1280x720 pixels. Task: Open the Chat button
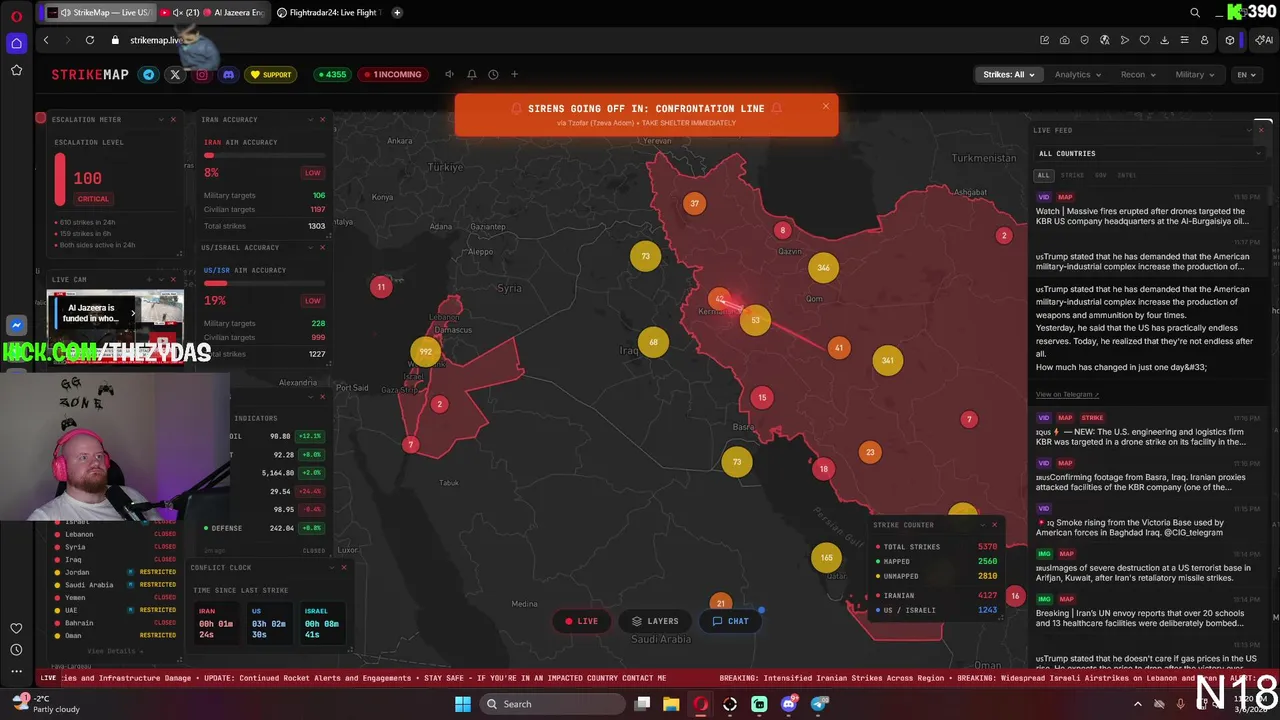[730, 621]
